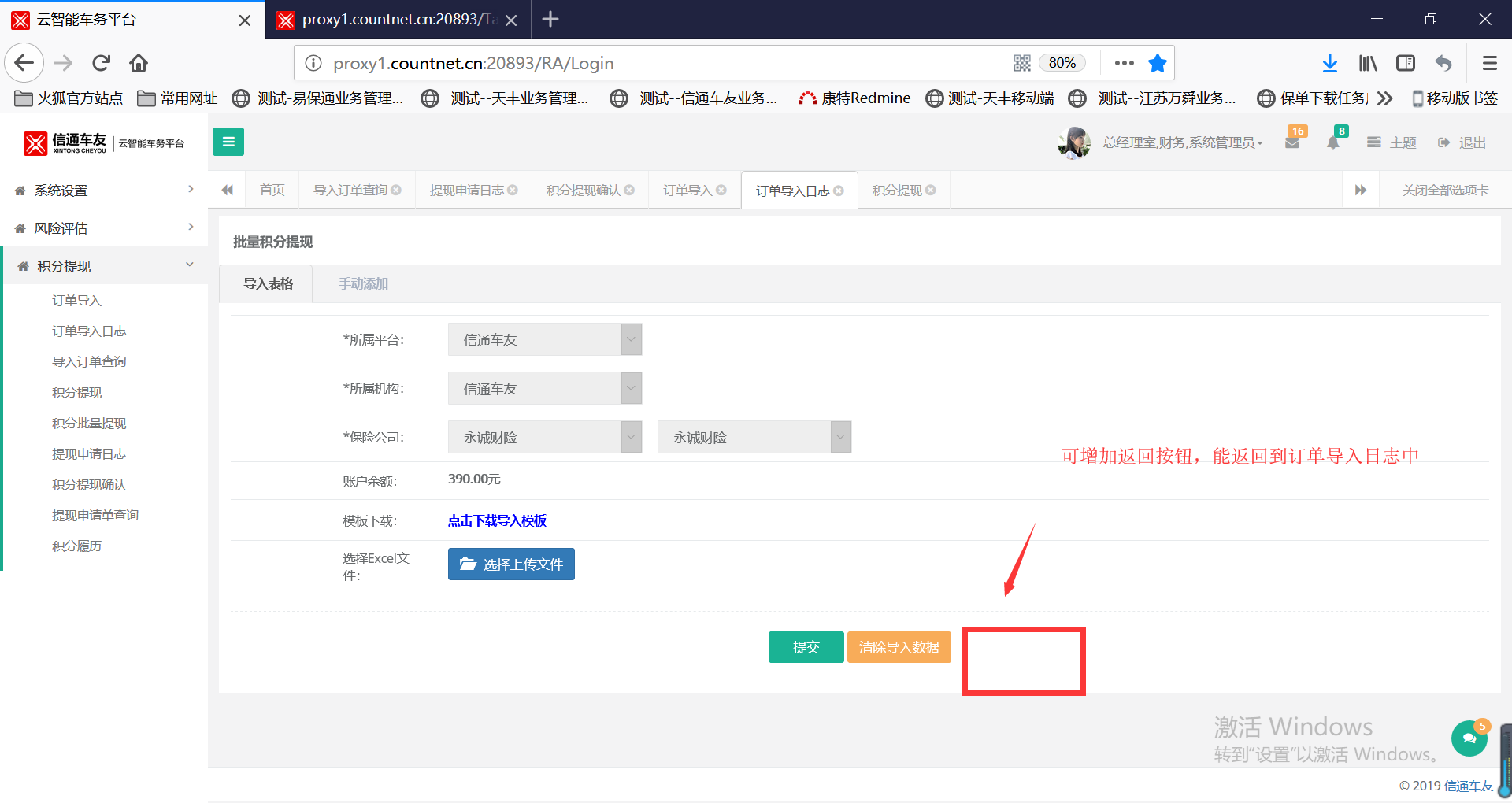Open the downloads arrow icon
This screenshot has height=803, width=1512.
point(1329,63)
